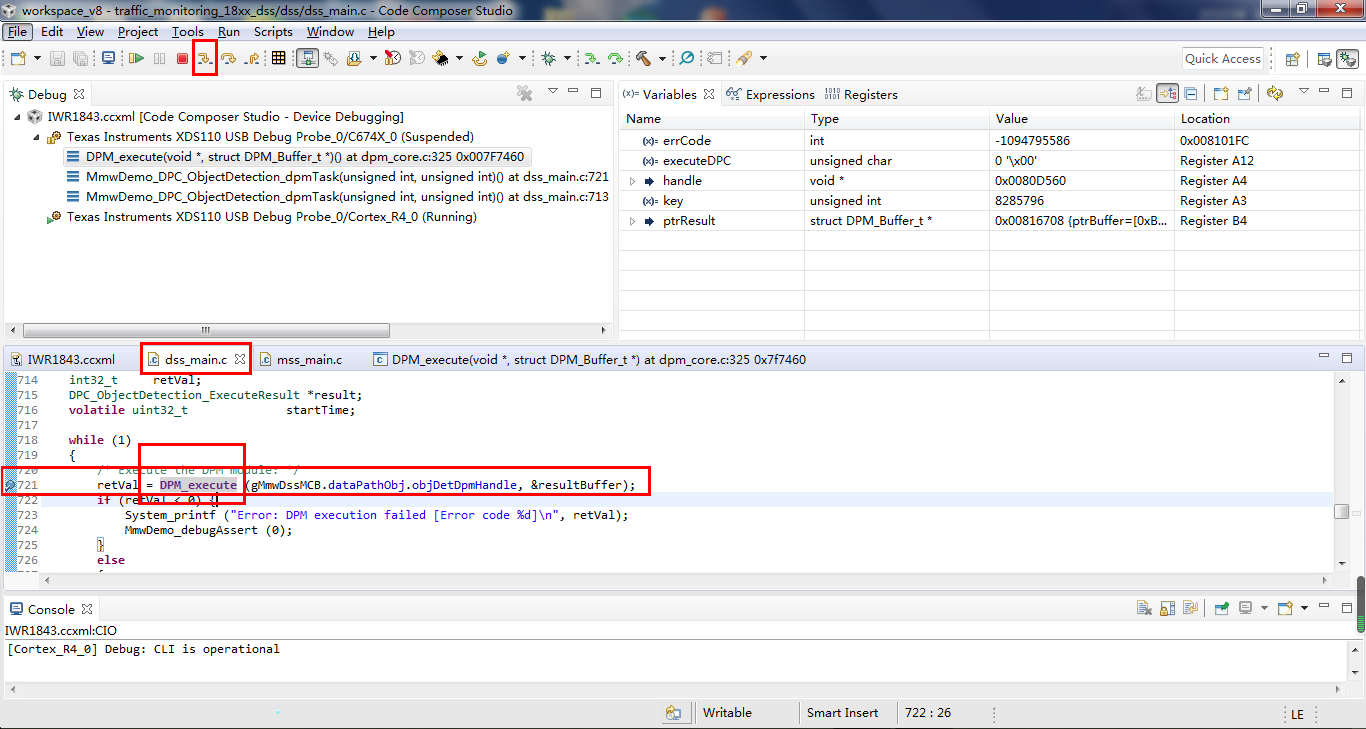Screen dimensions: 1366x729
Task: Open the Run menu
Action: [229, 32]
